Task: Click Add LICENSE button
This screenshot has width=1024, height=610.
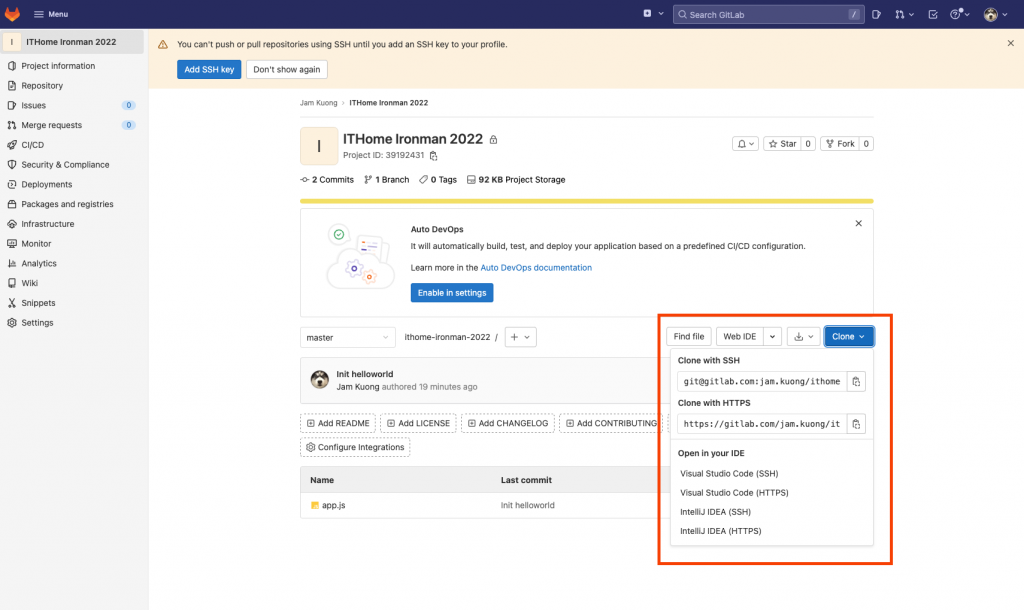Action: pos(418,423)
